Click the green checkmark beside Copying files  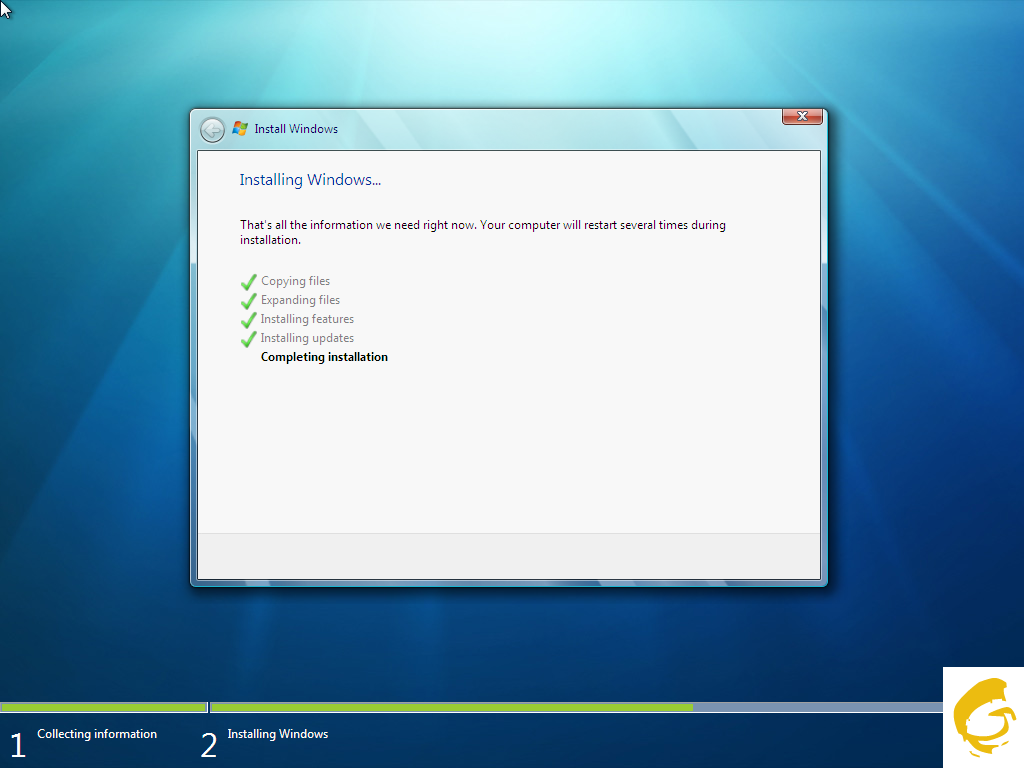[249, 282]
